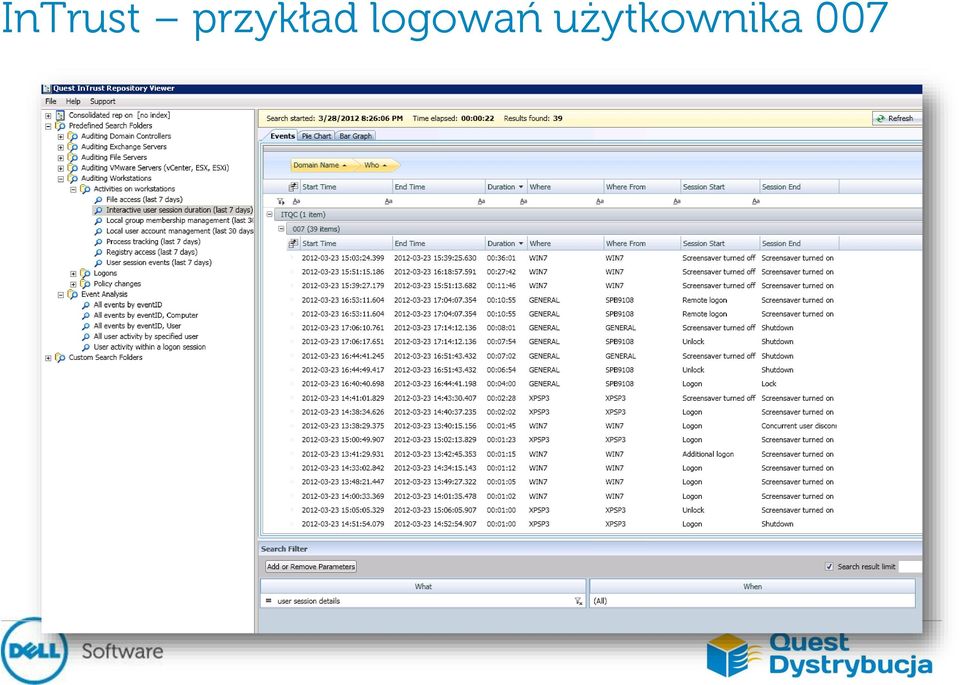The width and height of the screenshot is (960, 685).
Task: Select the Auditing Workstations folder icon
Action: pos(73,178)
